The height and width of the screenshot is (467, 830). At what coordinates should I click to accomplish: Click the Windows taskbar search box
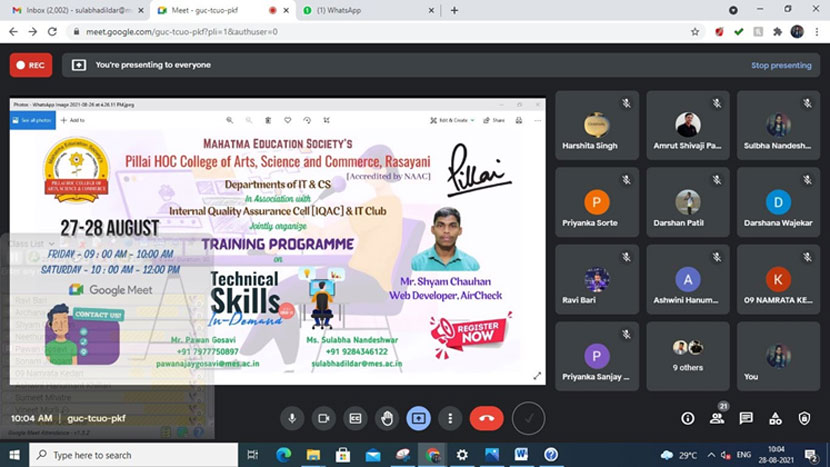coord(130,455)
